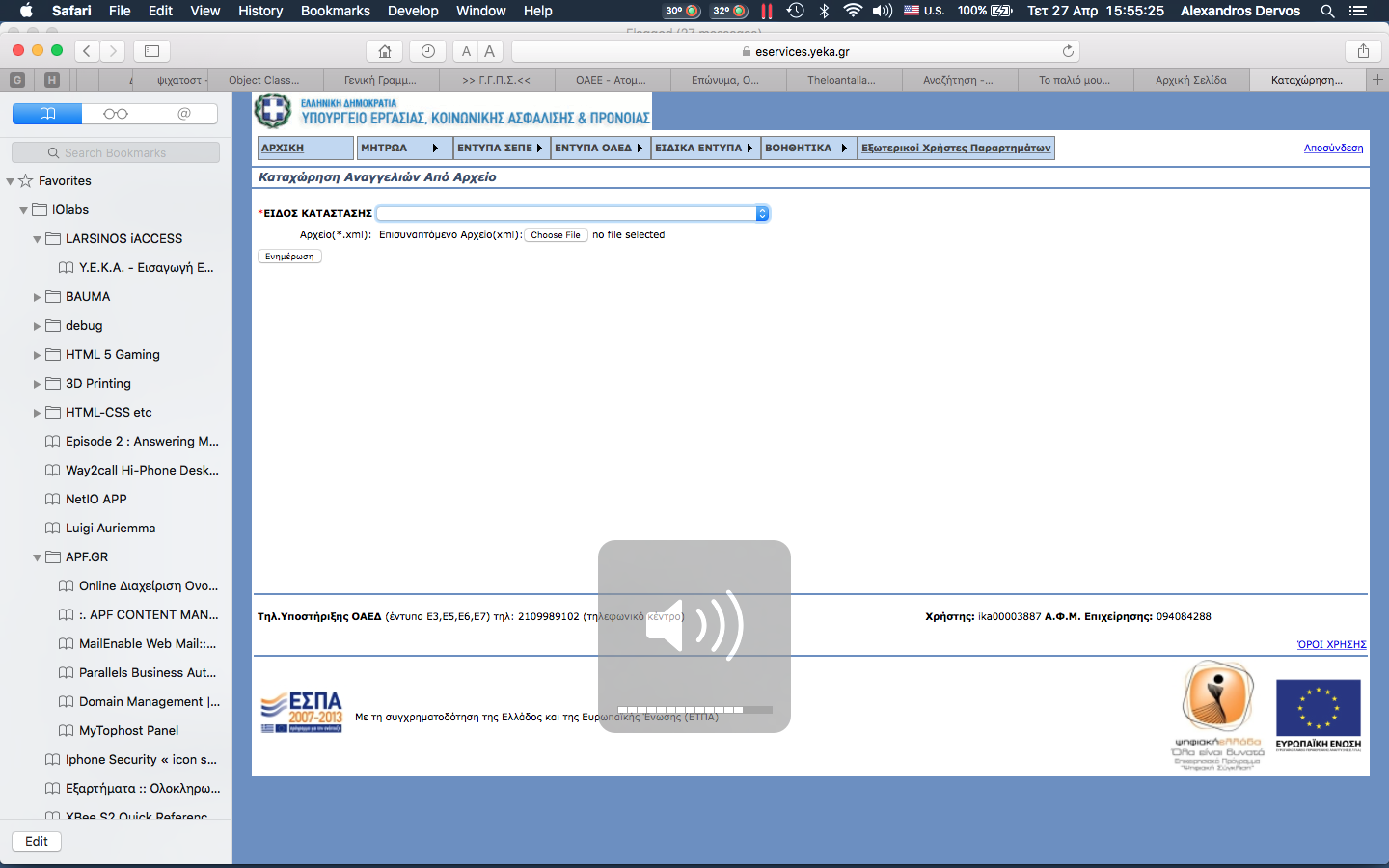Click the Search Bookmarks field
The width and height of the screenshot is (1389, 868).
coord(116,152)
